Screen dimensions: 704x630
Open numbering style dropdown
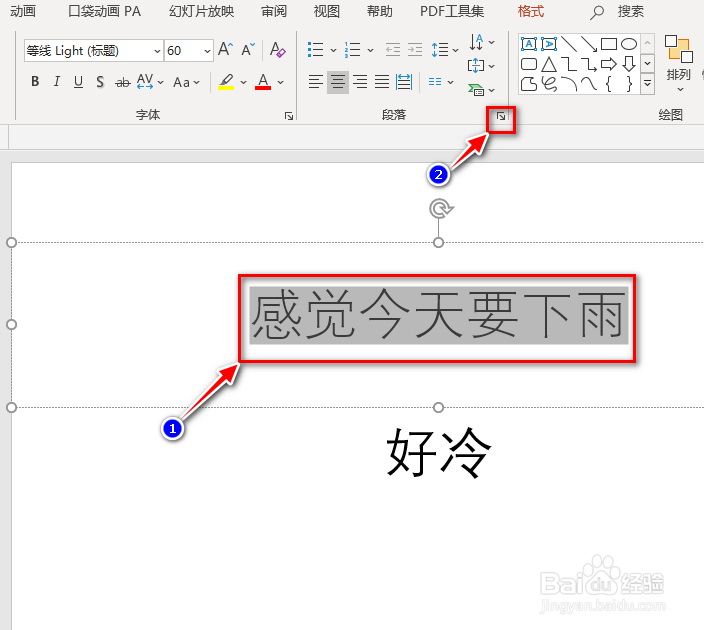[x=370, y=50]
